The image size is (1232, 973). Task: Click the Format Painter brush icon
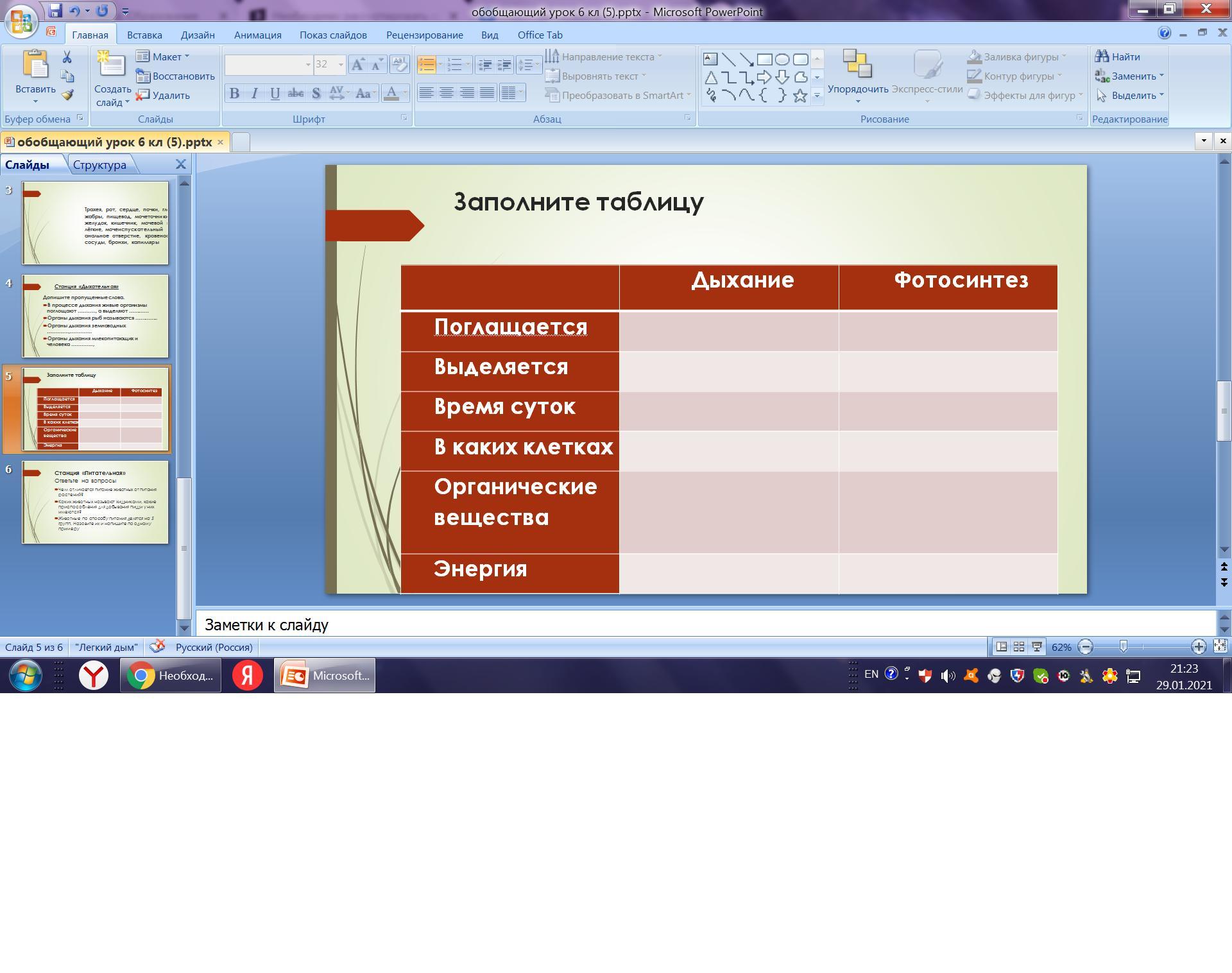tap(67, 95)
